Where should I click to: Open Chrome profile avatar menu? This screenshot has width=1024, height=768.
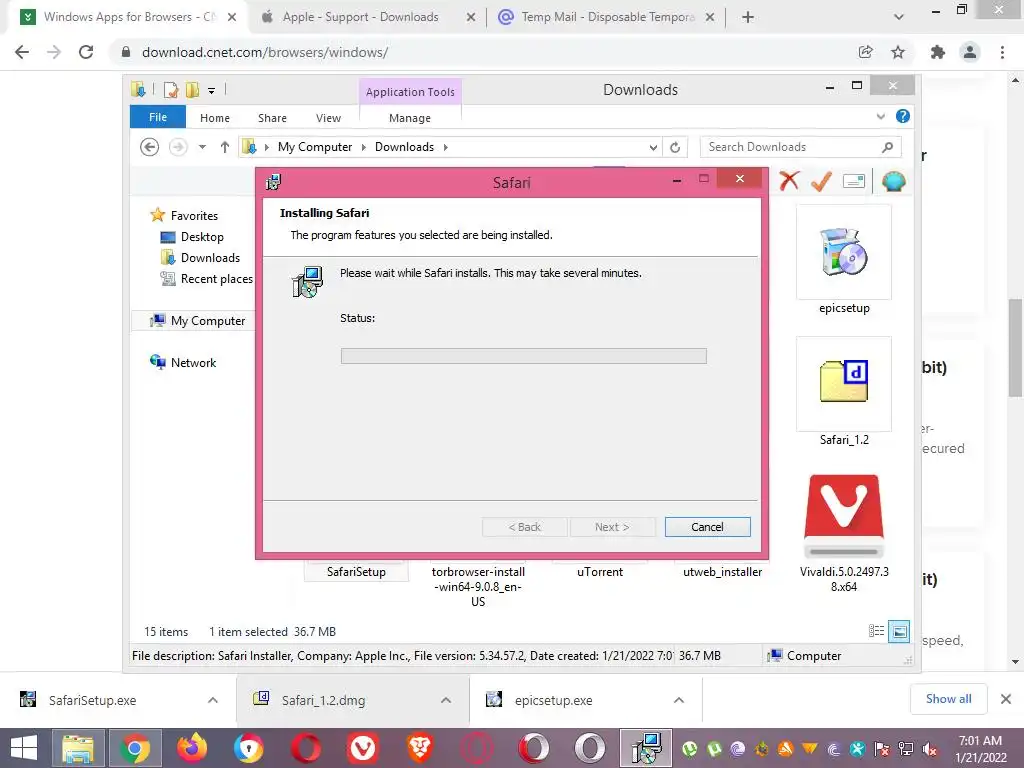pos(970,52)
